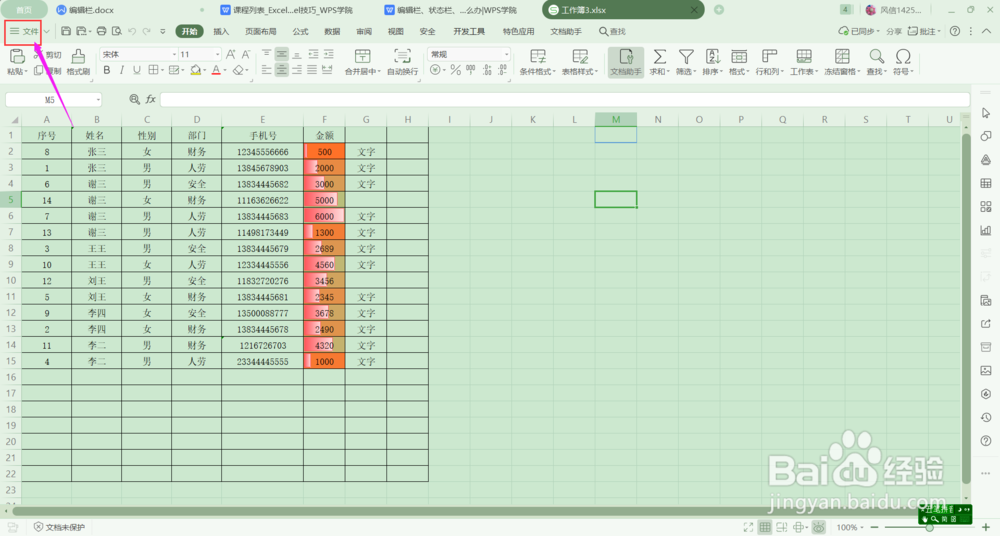Viewport: 1000px width, 536px height.
Task: Click the Merge and Center (合并居中) icon
Action: [x=362, y=57]
